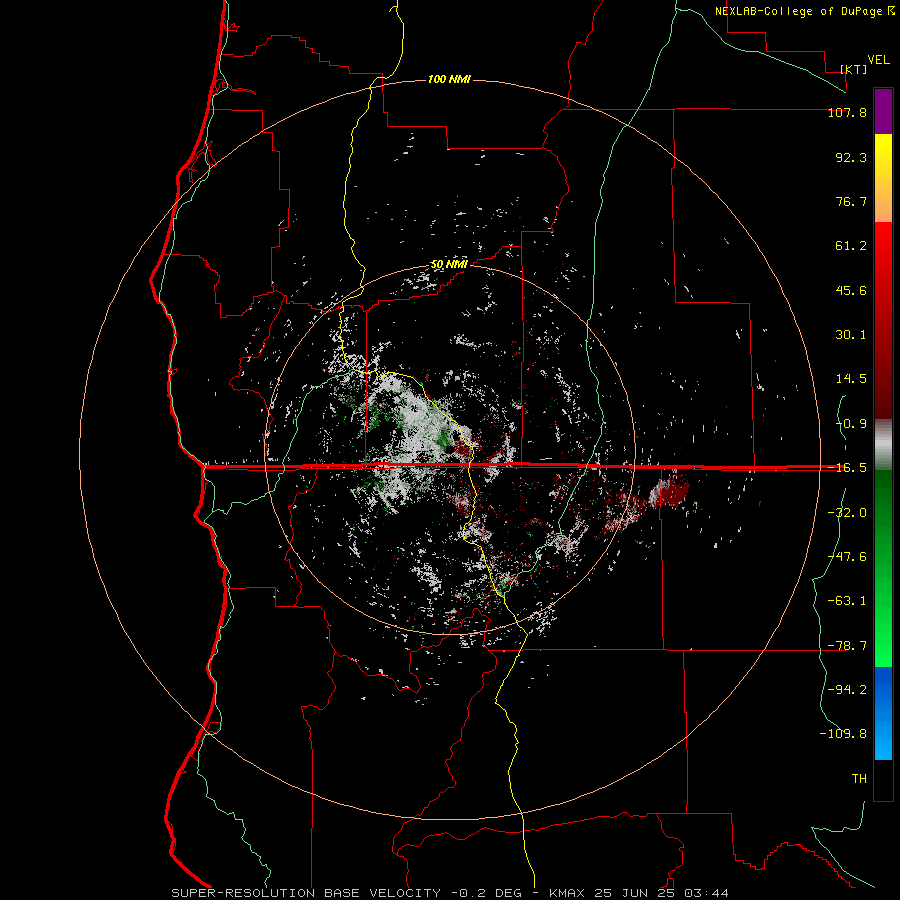The height and width of the screenshot is (900, 900).
Task: Select the 76.7 scale value
Action: click(851, 201)
